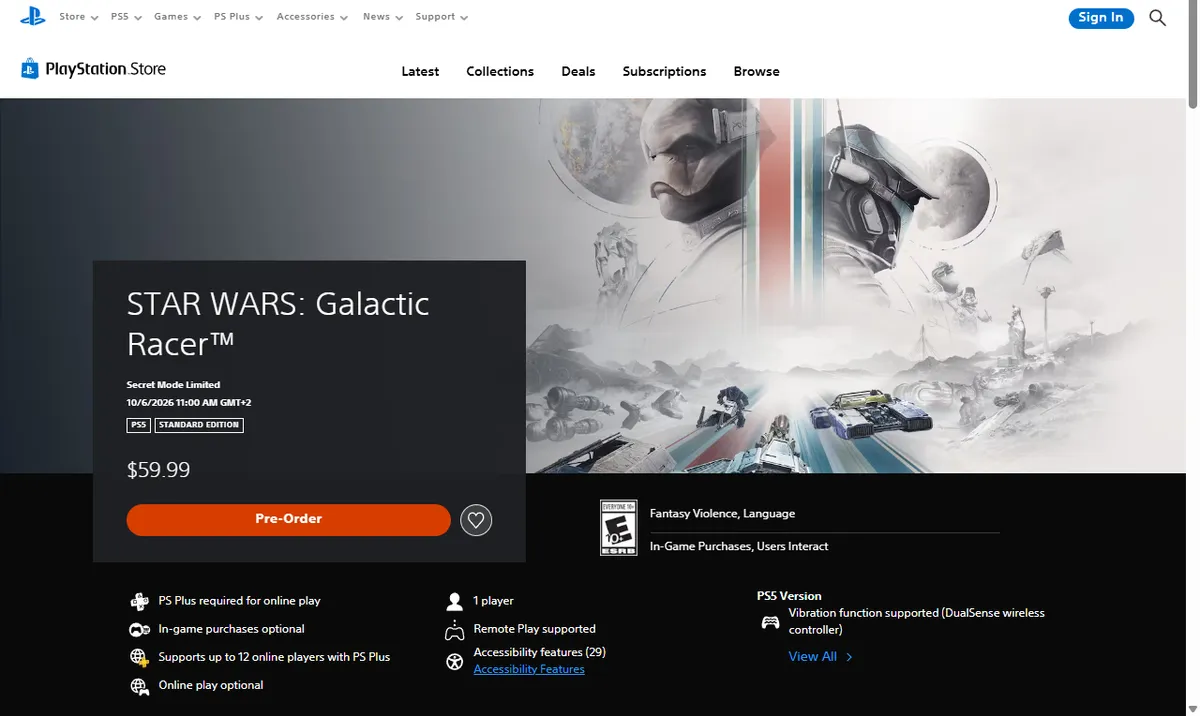Click the $59.99 price text

(158, 469)
